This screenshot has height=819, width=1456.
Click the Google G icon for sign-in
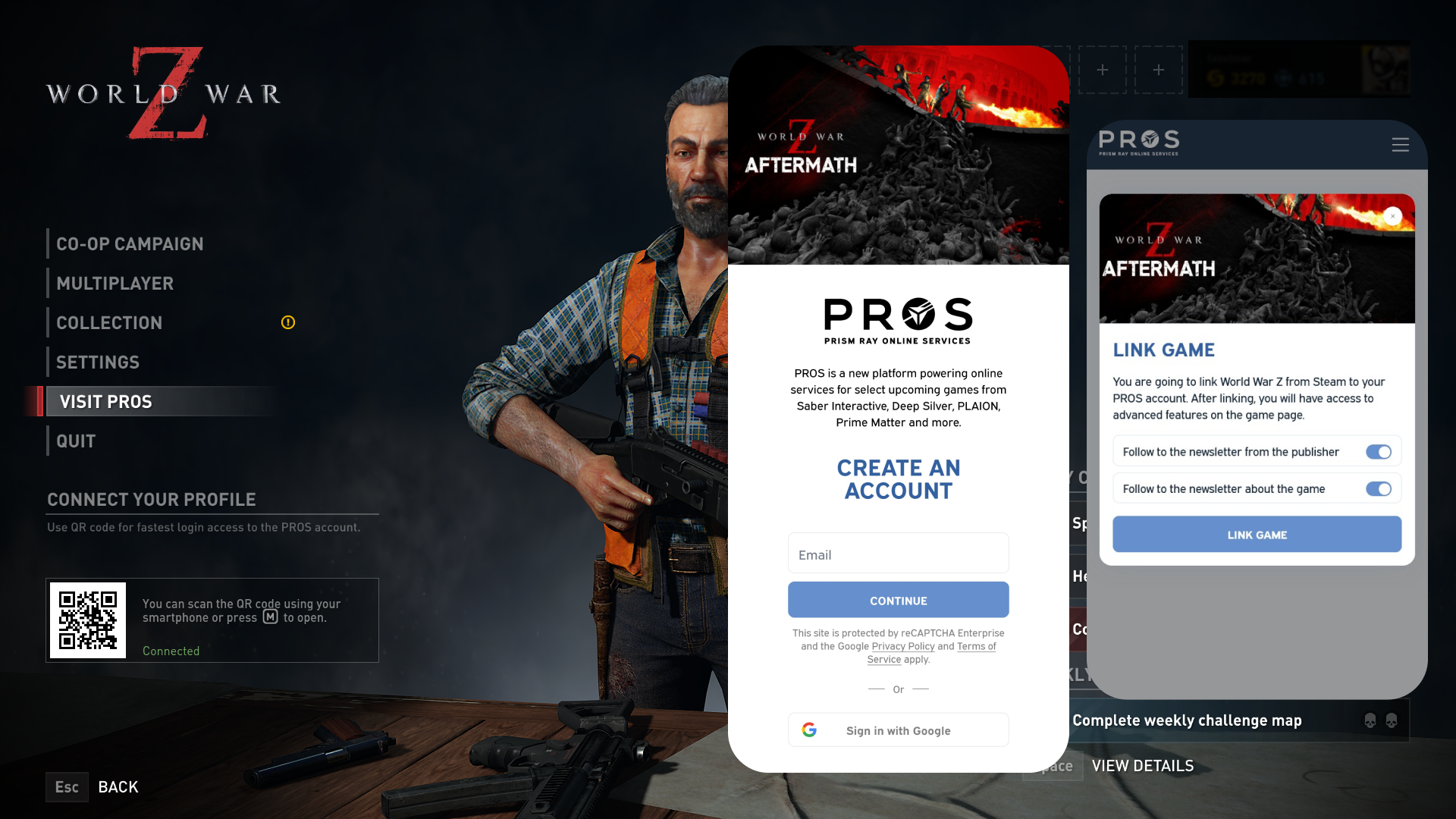coord(809,730)
